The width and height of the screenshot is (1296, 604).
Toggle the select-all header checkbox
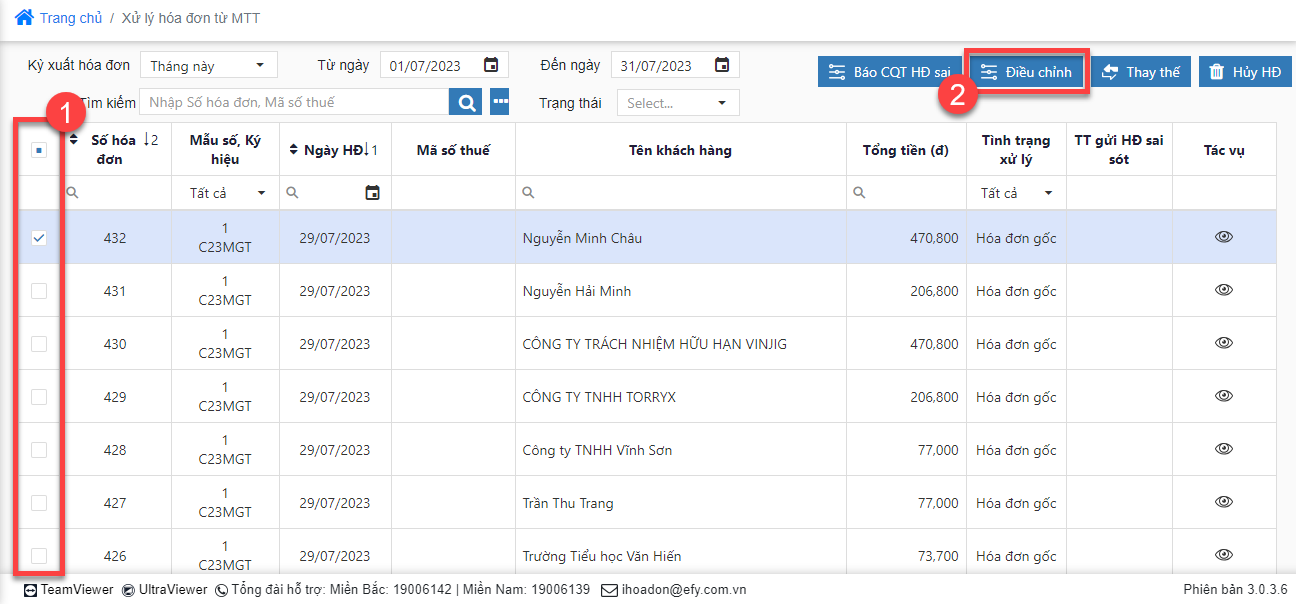pyautogui.click(x=39, y=150)
